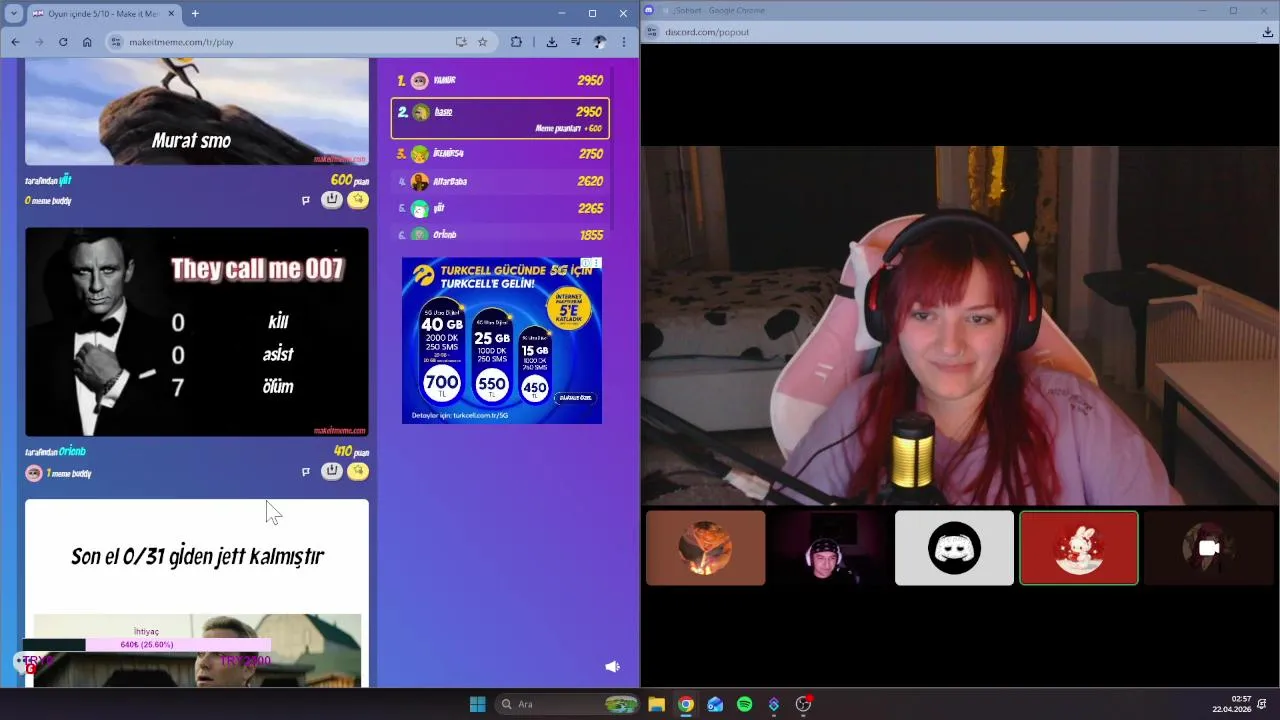The image size is (1280, 720).
Task: Star the They call me 007 meme
Action: 358,471
